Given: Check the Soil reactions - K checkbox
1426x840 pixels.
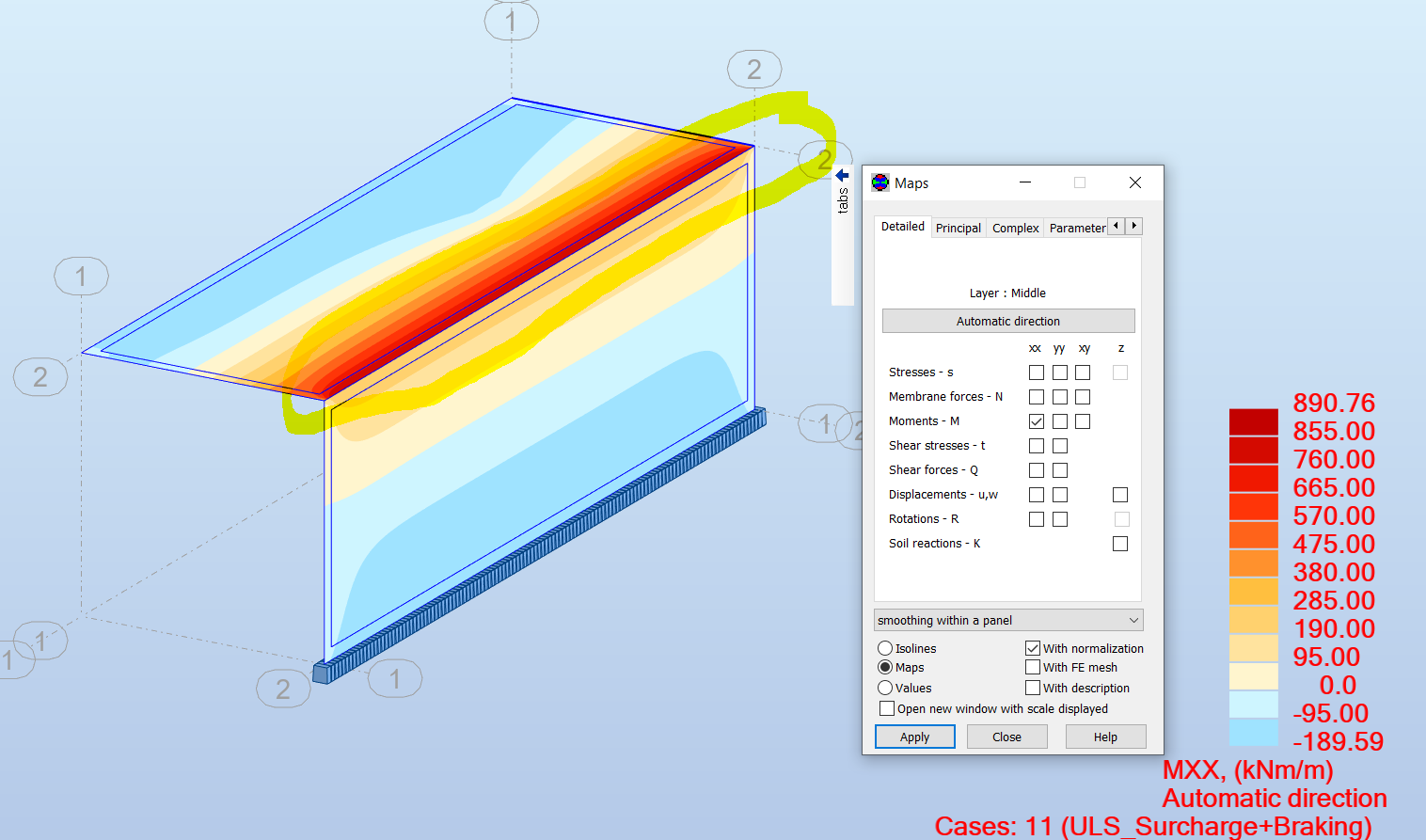Looking at the screenshot, I should point(1119,543).
